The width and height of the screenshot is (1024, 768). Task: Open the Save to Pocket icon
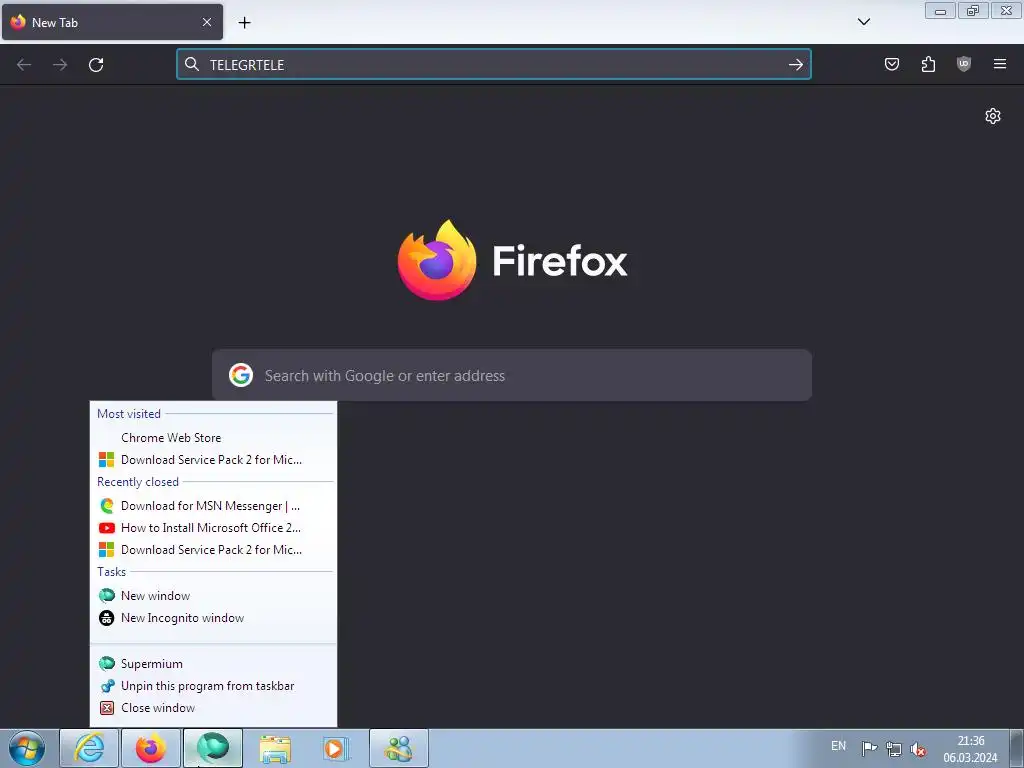tap(891, 64)
